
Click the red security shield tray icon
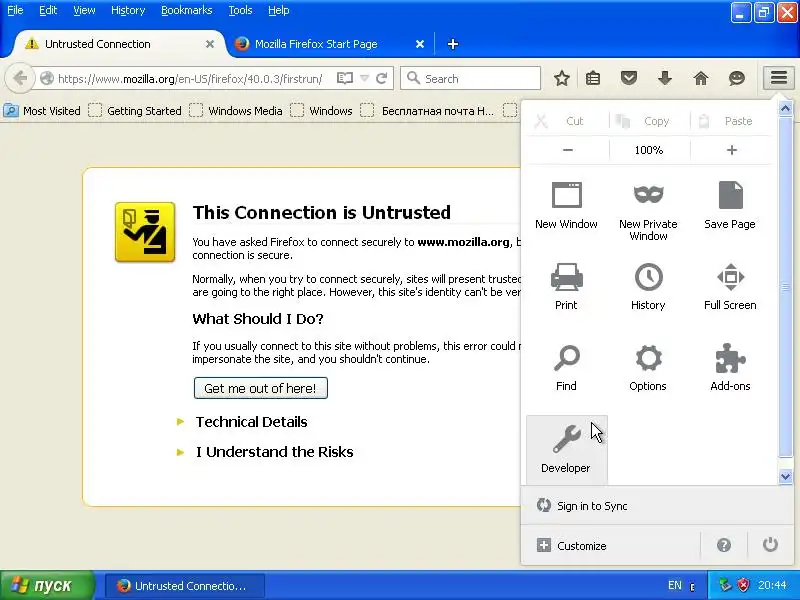(743, 585)
